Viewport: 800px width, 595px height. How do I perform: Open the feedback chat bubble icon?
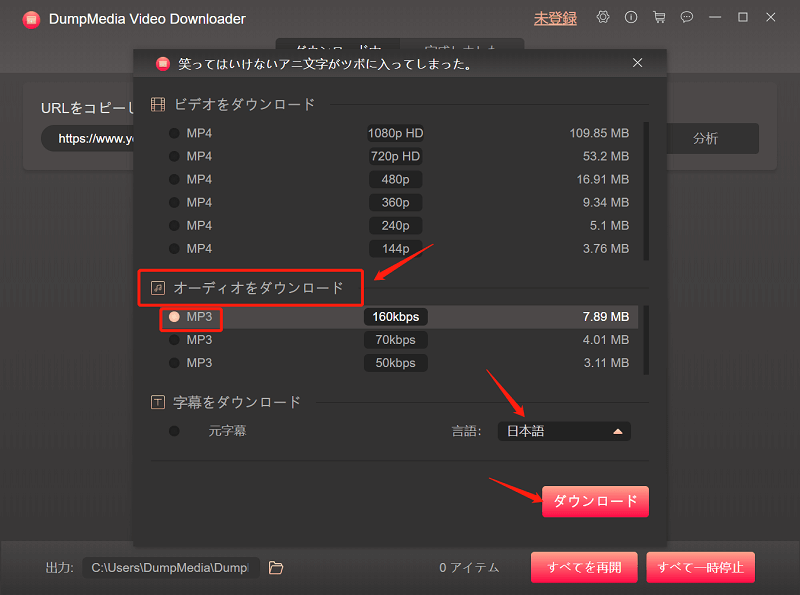(x=687, y=18)
